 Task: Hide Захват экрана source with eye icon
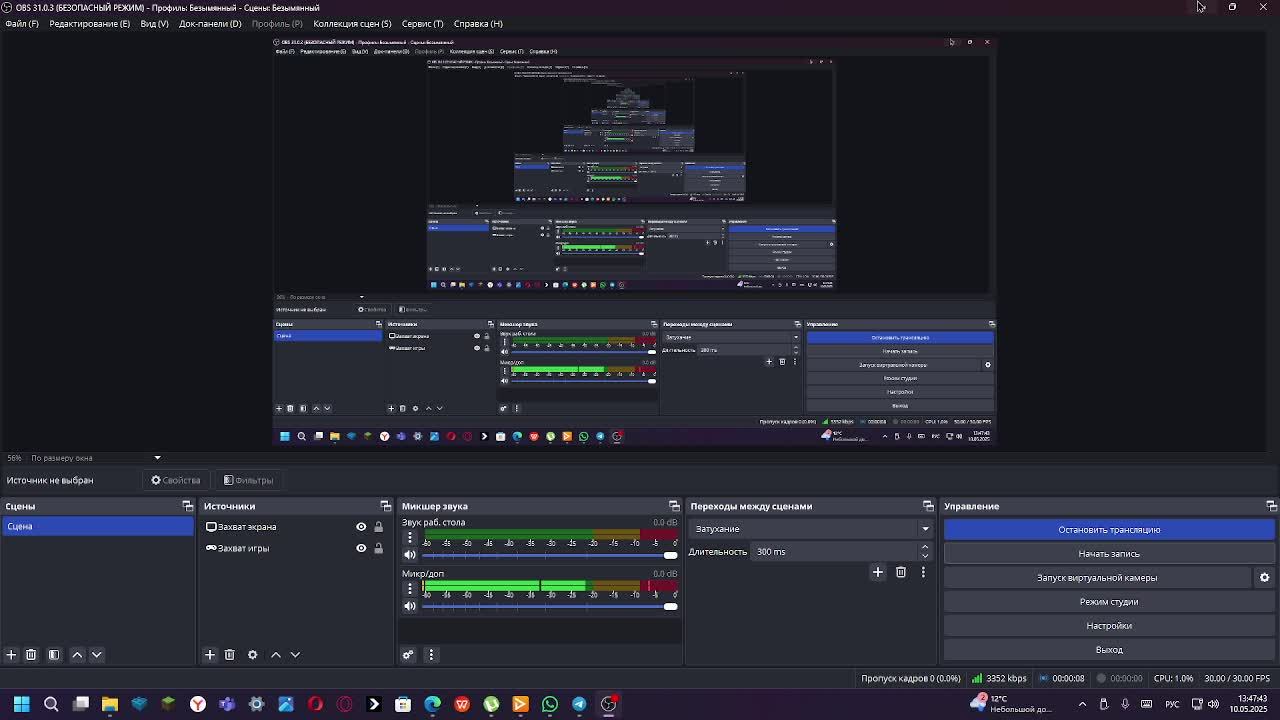pos(361,527)
